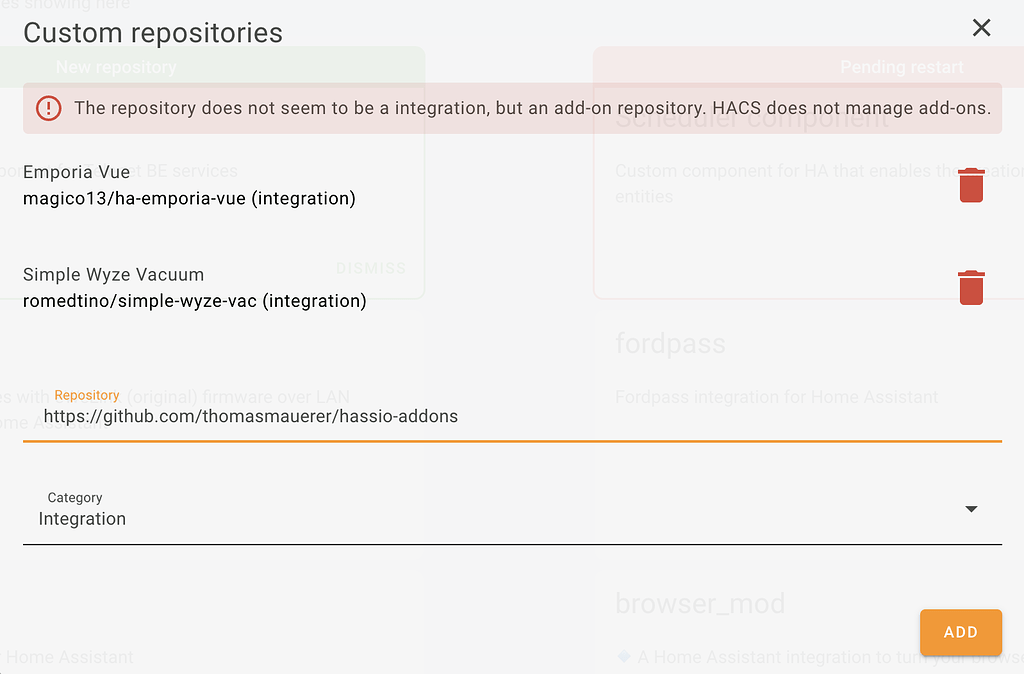Click romedtino/simple-wyze-vac repository path
The width and height of the screenshot is (1024, 674).
(x=194, y=300)
